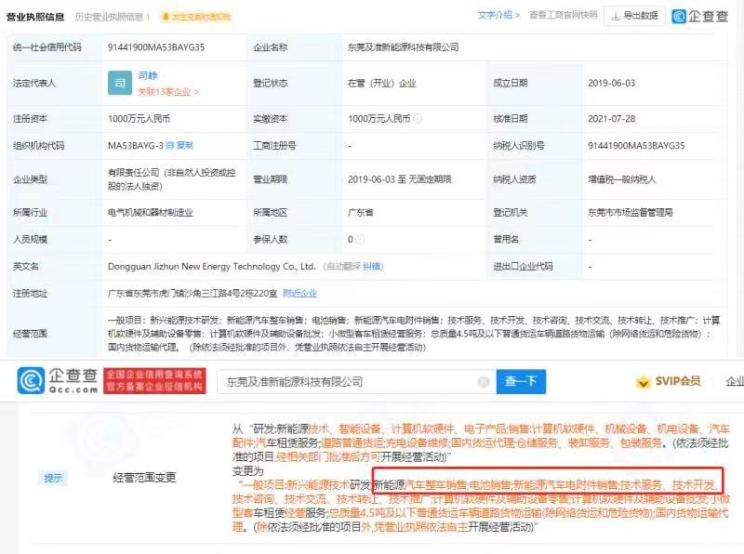Click the 企查查 Qcc.com logo beside the search bar

57,380
